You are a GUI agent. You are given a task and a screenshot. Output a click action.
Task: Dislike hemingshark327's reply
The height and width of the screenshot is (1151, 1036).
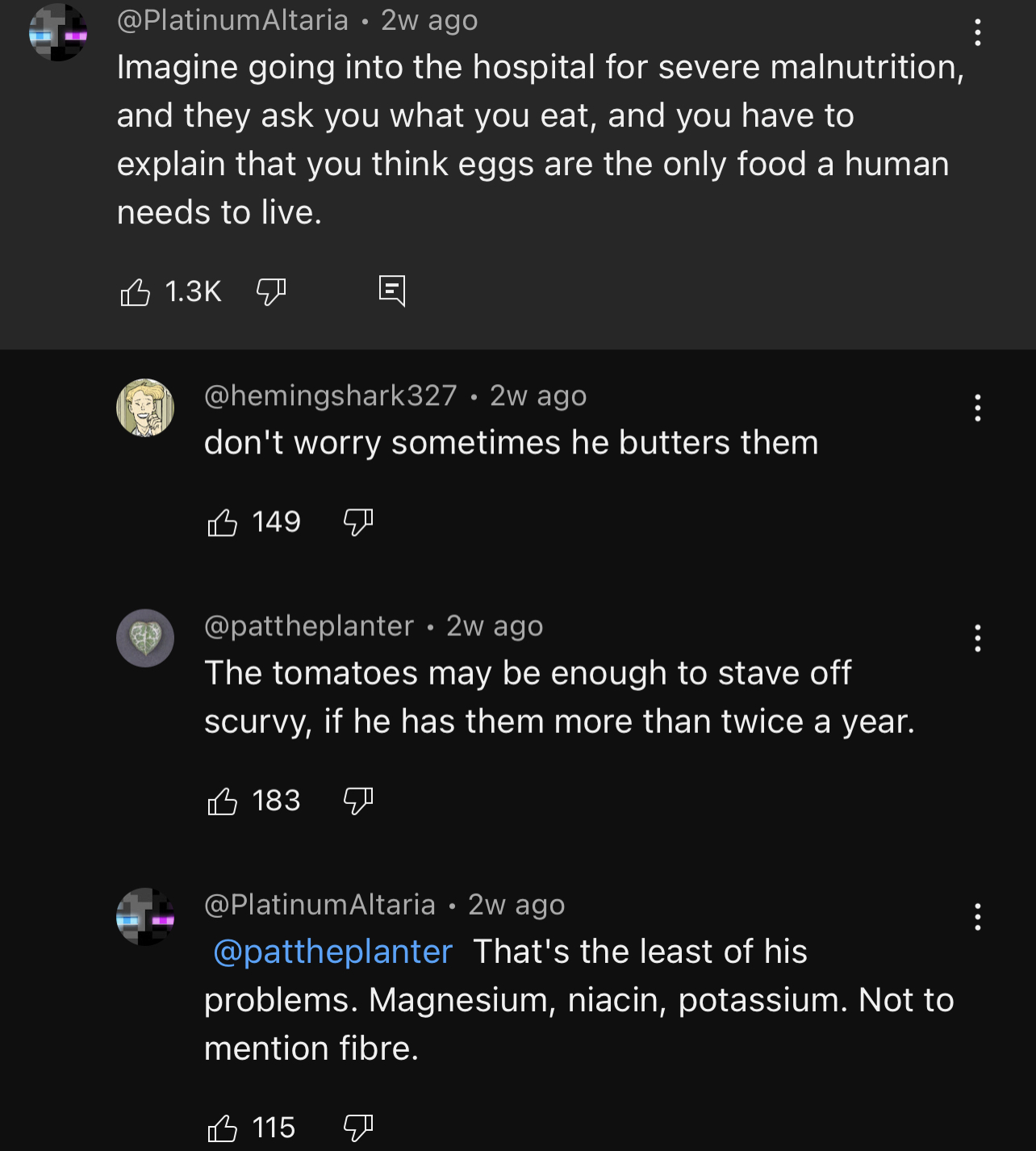[x=358, y=522]
